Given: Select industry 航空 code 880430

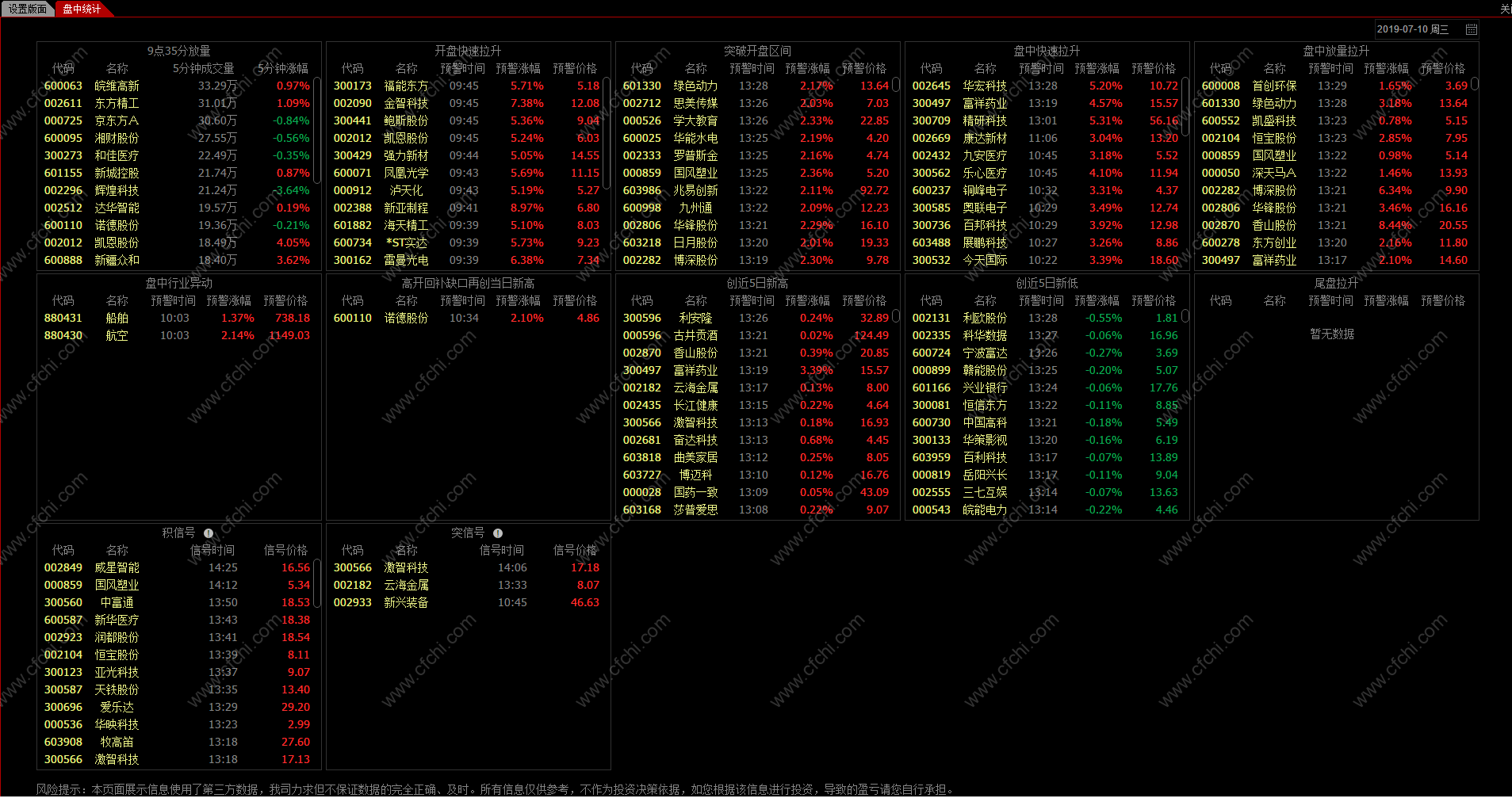Looking at the screenshot, I should tap(177, 335).
